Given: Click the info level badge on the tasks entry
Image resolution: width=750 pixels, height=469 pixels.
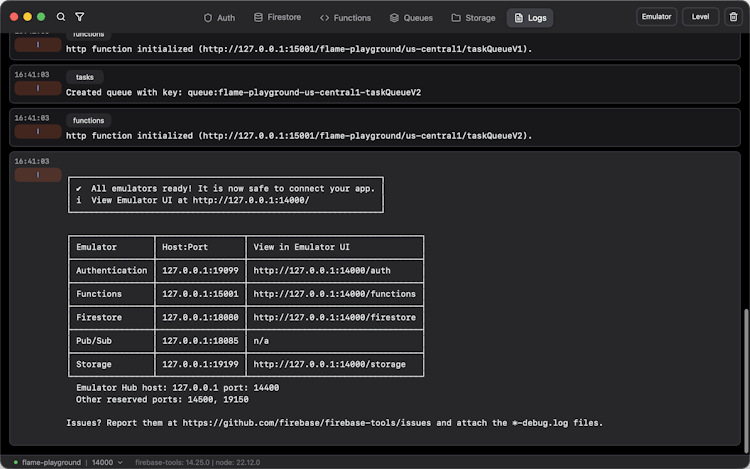Looking at the screenshot, I should pos(38,88).
